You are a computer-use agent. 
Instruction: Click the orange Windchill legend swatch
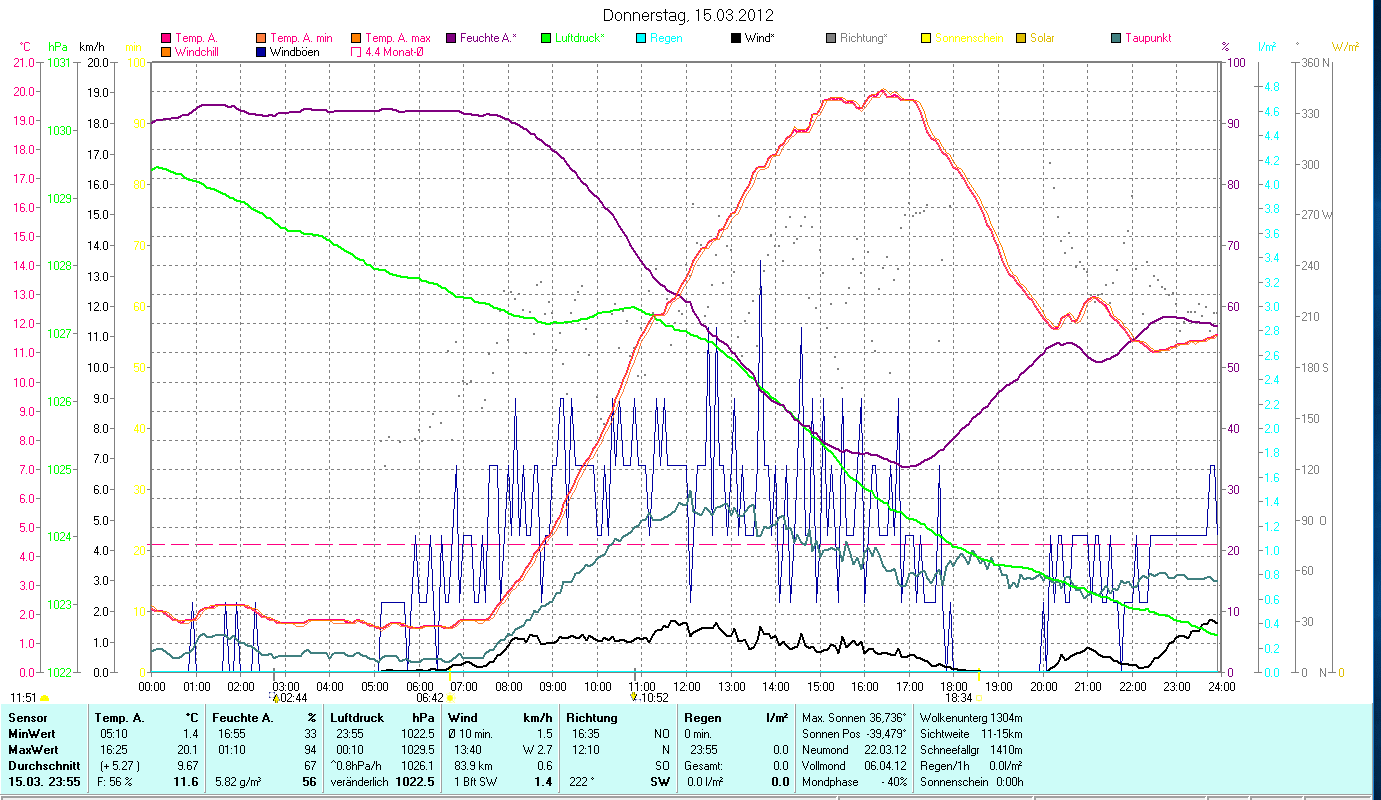click(166, 52)
